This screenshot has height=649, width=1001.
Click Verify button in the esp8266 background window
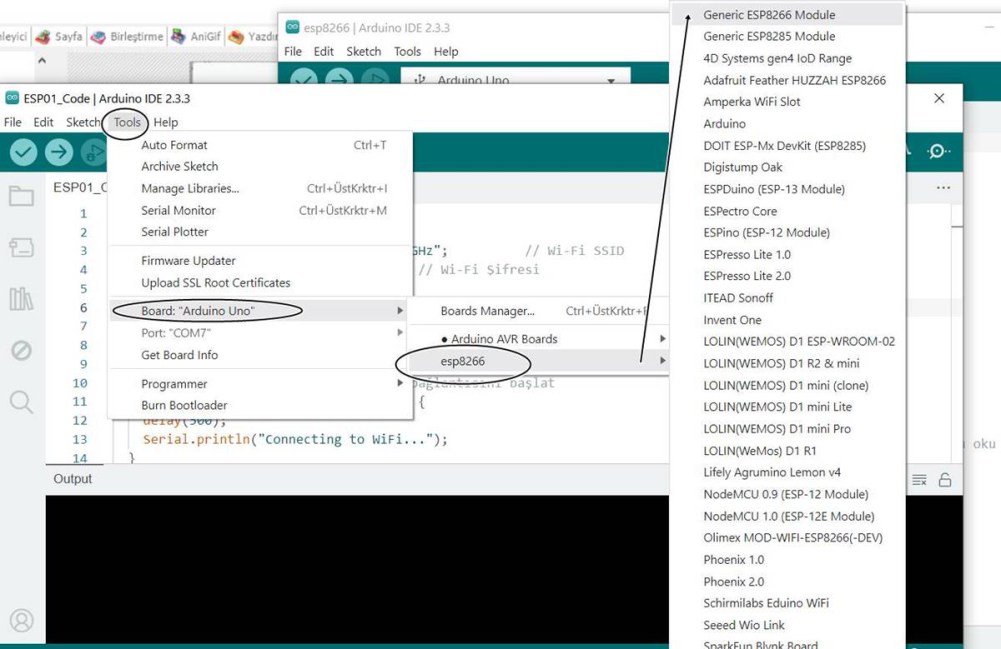[304, 78]
